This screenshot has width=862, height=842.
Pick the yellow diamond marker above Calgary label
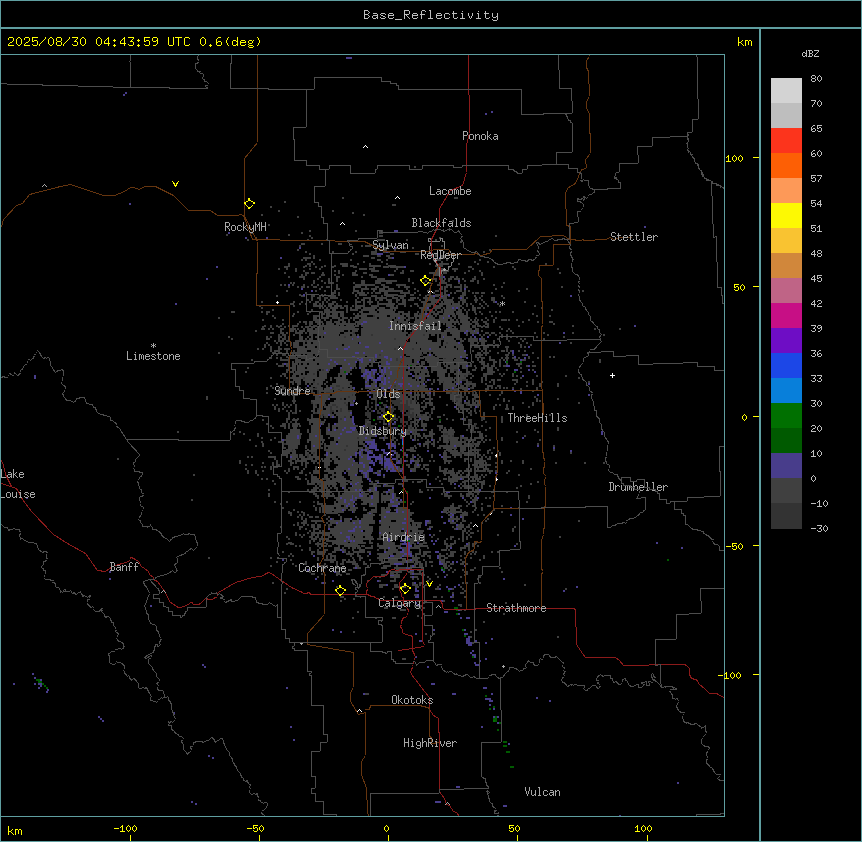click(405, 589)
